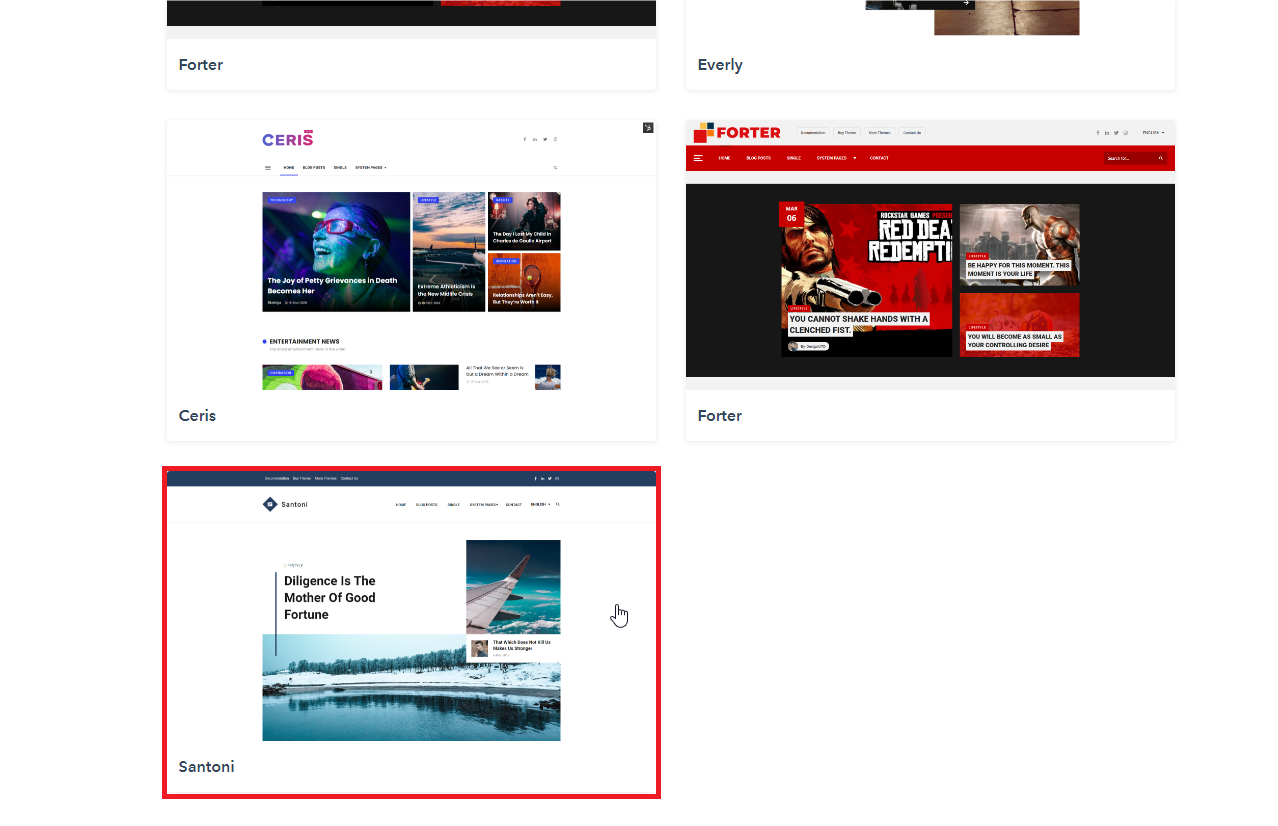Click the search icon in Ceris preview navigation
The height and width of the screenshot is (826, 1278).
click(555, 168)
